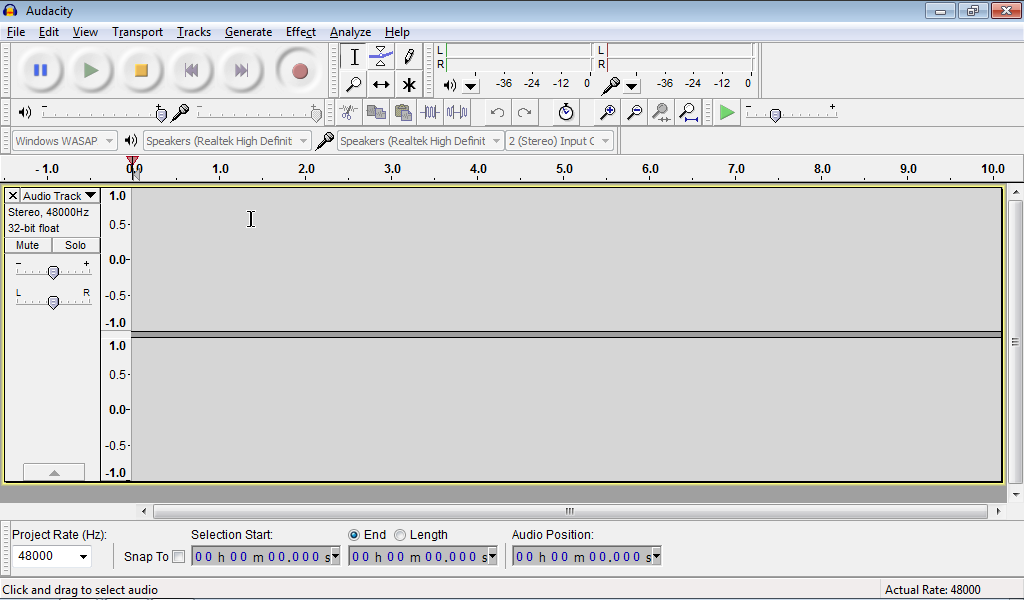
Task: Click the track pan L/R slider handle
Action: 54,302
